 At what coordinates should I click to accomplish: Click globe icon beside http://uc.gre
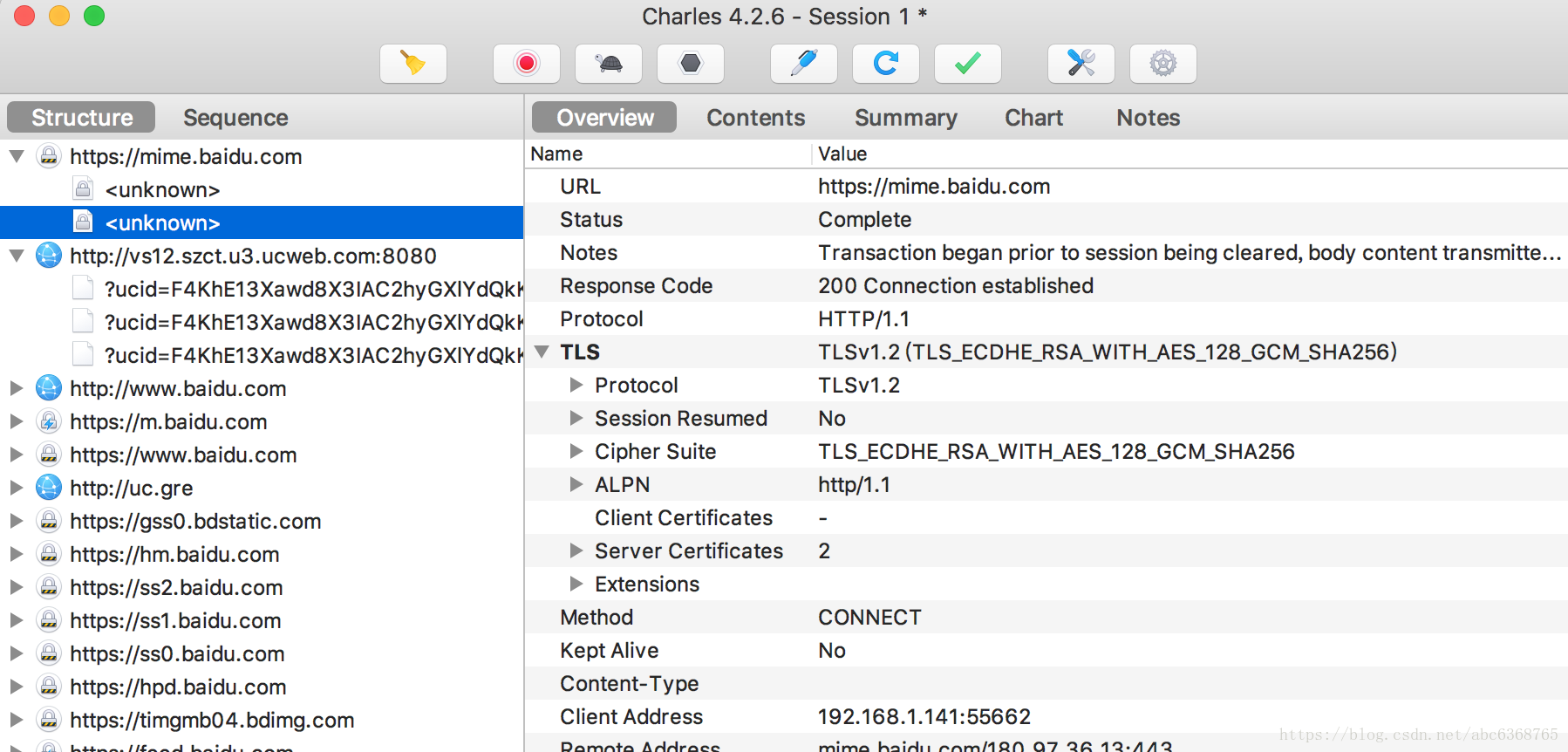coord(49,488)
